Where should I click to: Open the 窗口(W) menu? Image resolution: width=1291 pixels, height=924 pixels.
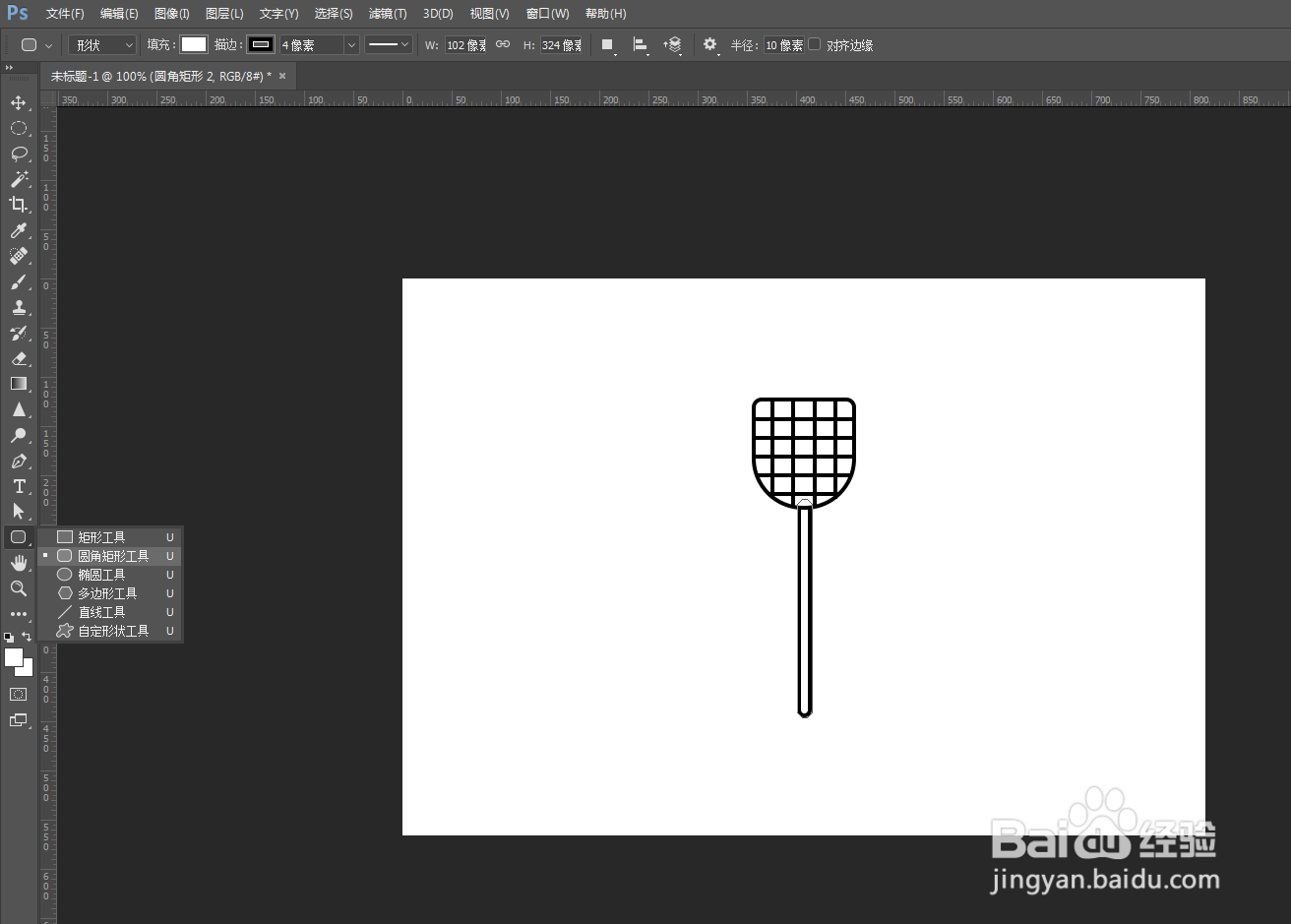coord(547,14)
